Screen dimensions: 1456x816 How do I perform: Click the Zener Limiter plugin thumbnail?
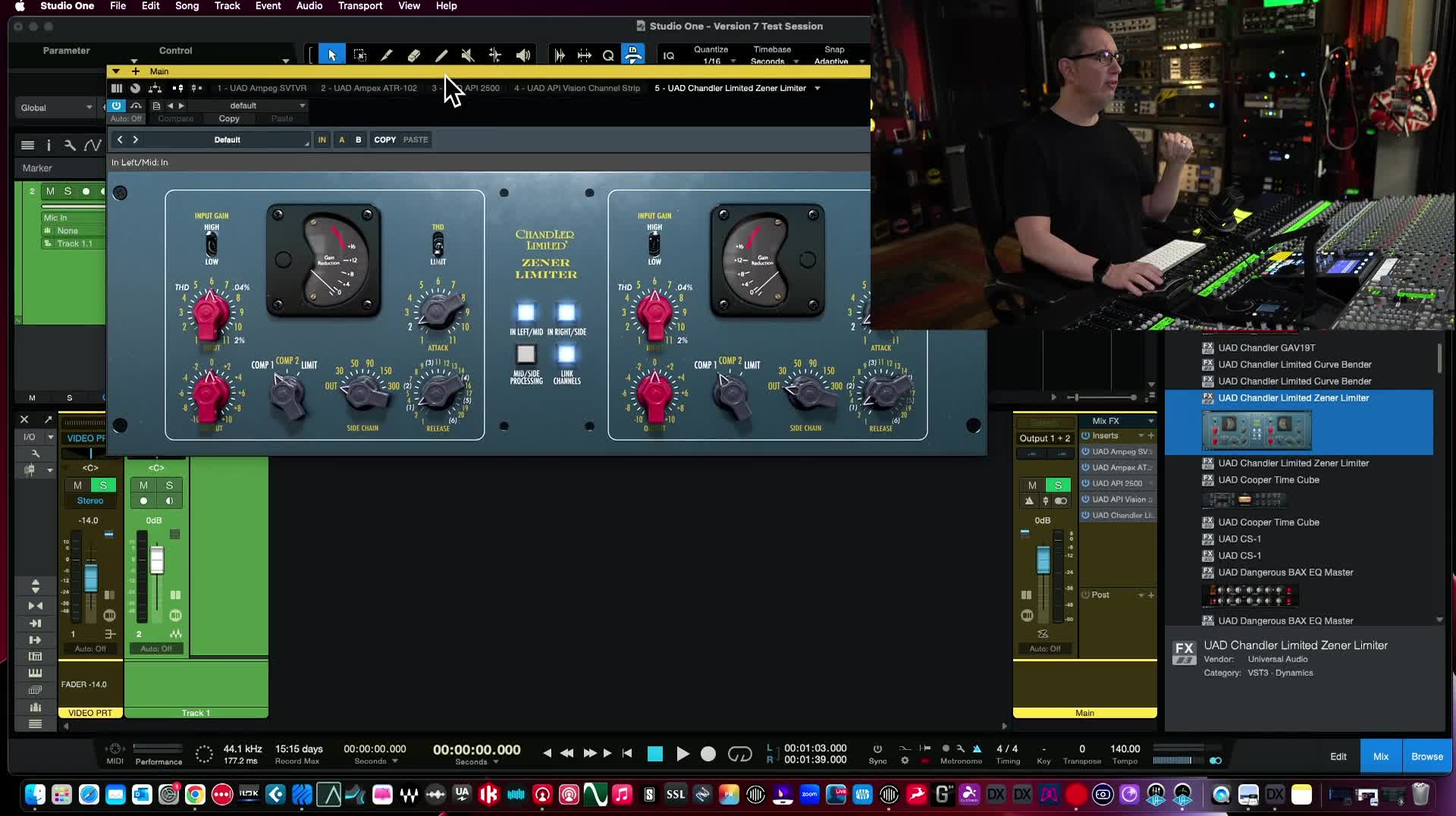[x=1257, y=430]
